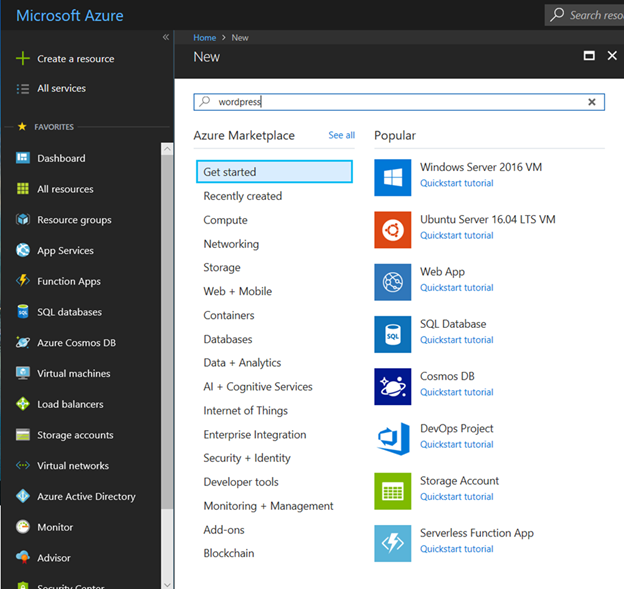
Task: Open Web App Quickstart tutorial link
Action: (456, 287)
